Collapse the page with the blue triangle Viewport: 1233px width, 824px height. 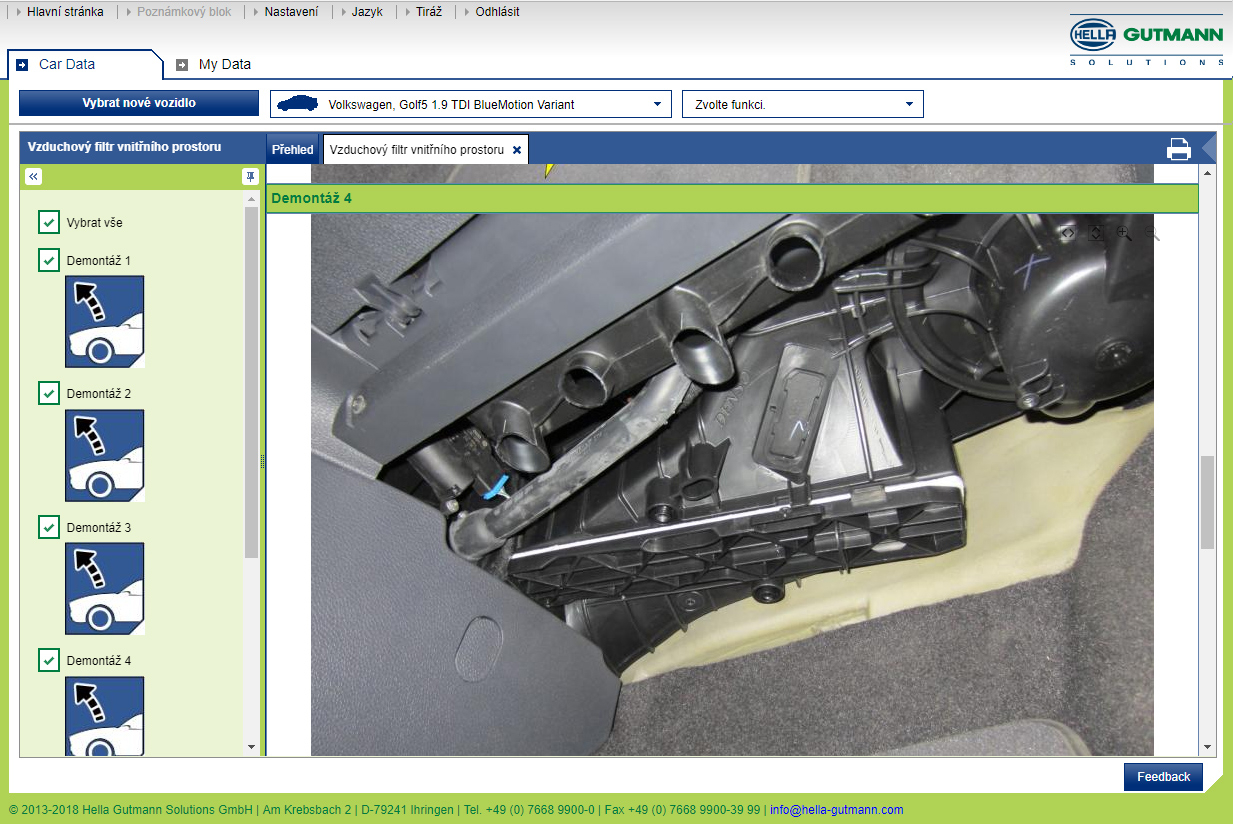1208,149
